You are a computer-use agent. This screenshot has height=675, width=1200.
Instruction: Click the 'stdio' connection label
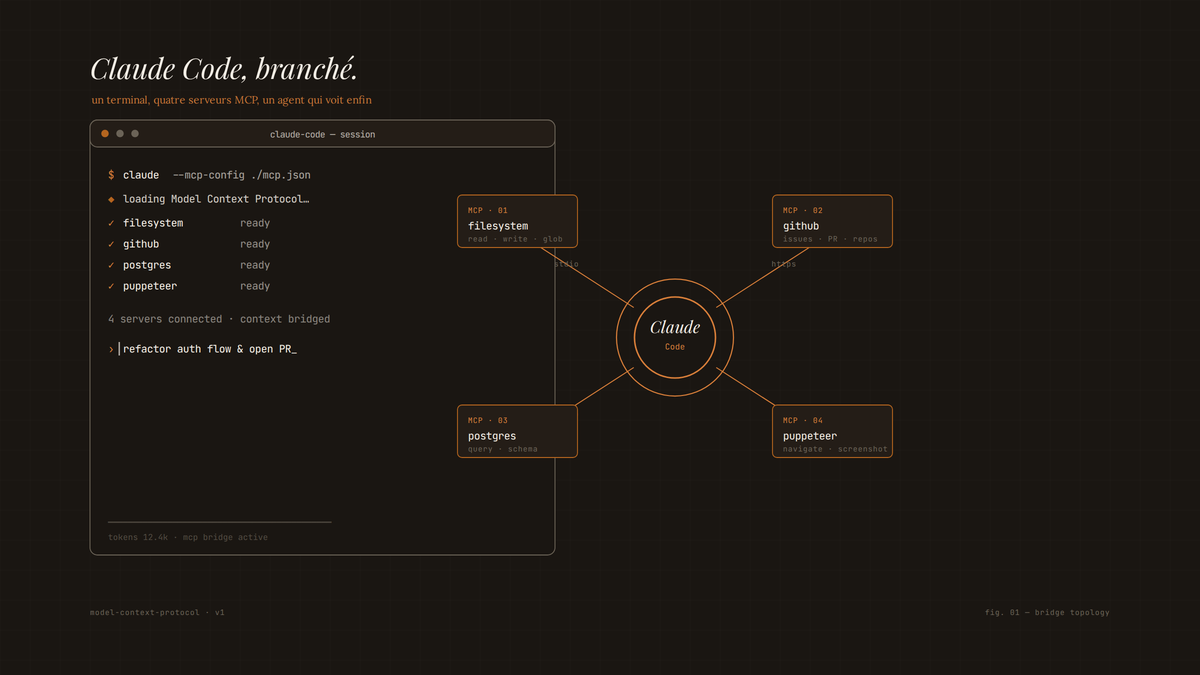[x=567, y=264]
